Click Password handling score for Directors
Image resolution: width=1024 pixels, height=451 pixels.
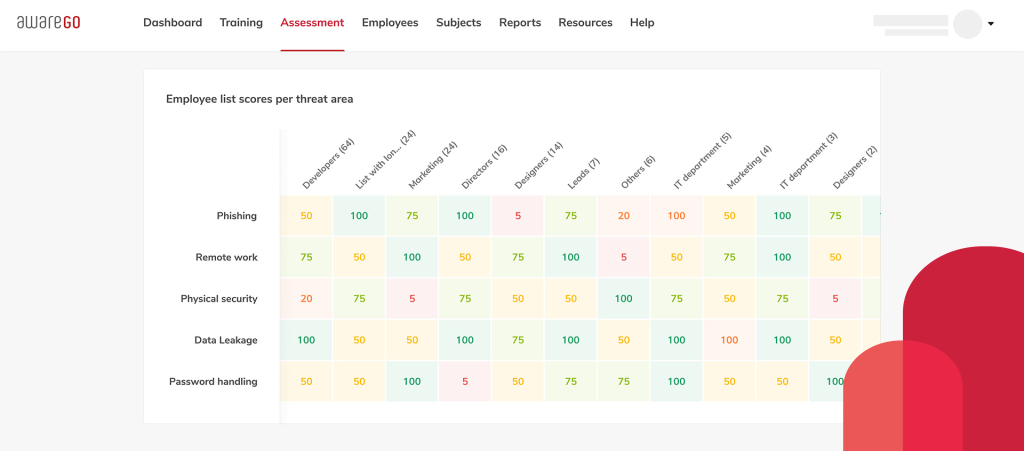click(x=465, y=382)
